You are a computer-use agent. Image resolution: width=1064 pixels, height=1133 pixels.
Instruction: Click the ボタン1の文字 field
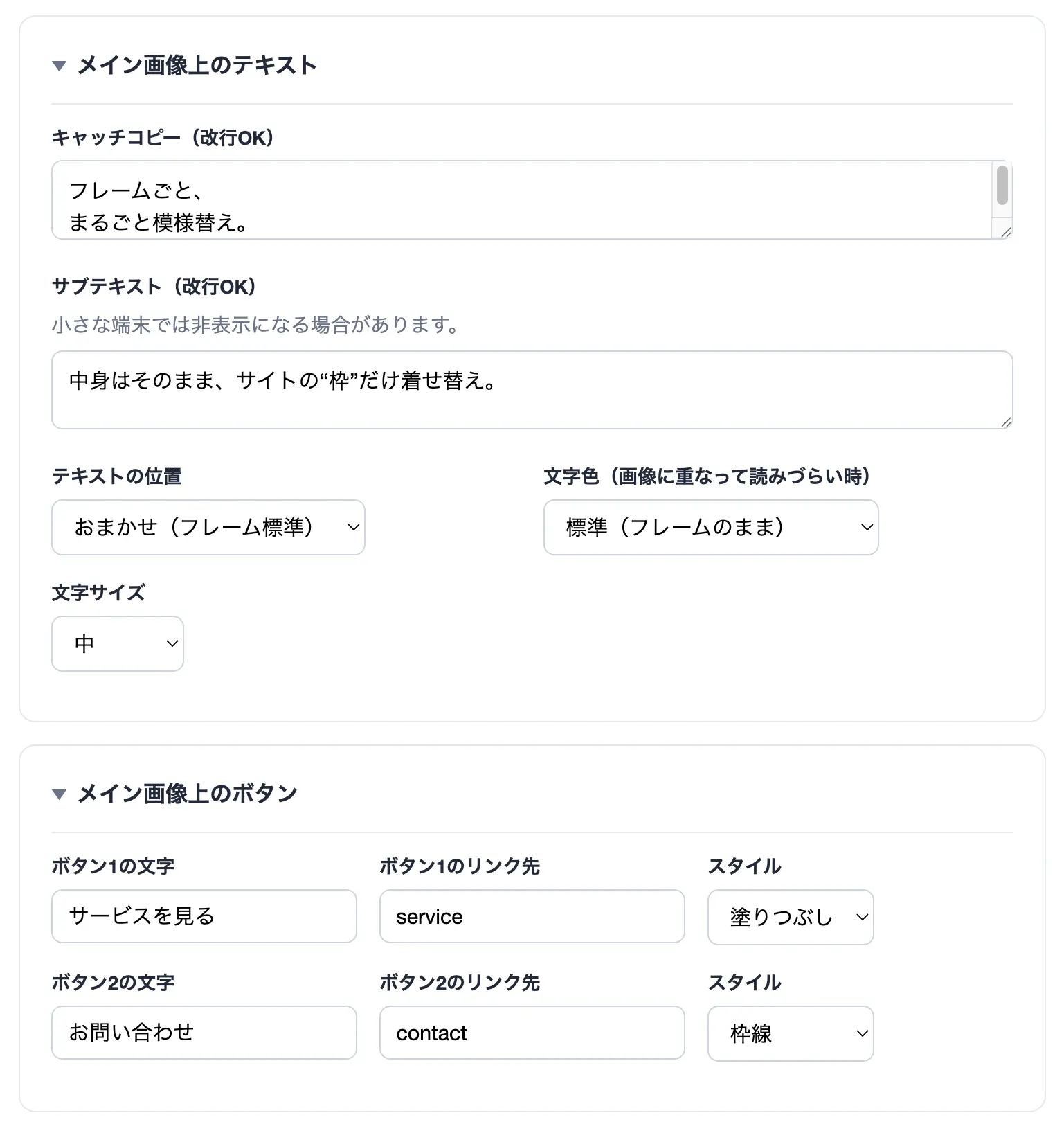coord(204,916)
